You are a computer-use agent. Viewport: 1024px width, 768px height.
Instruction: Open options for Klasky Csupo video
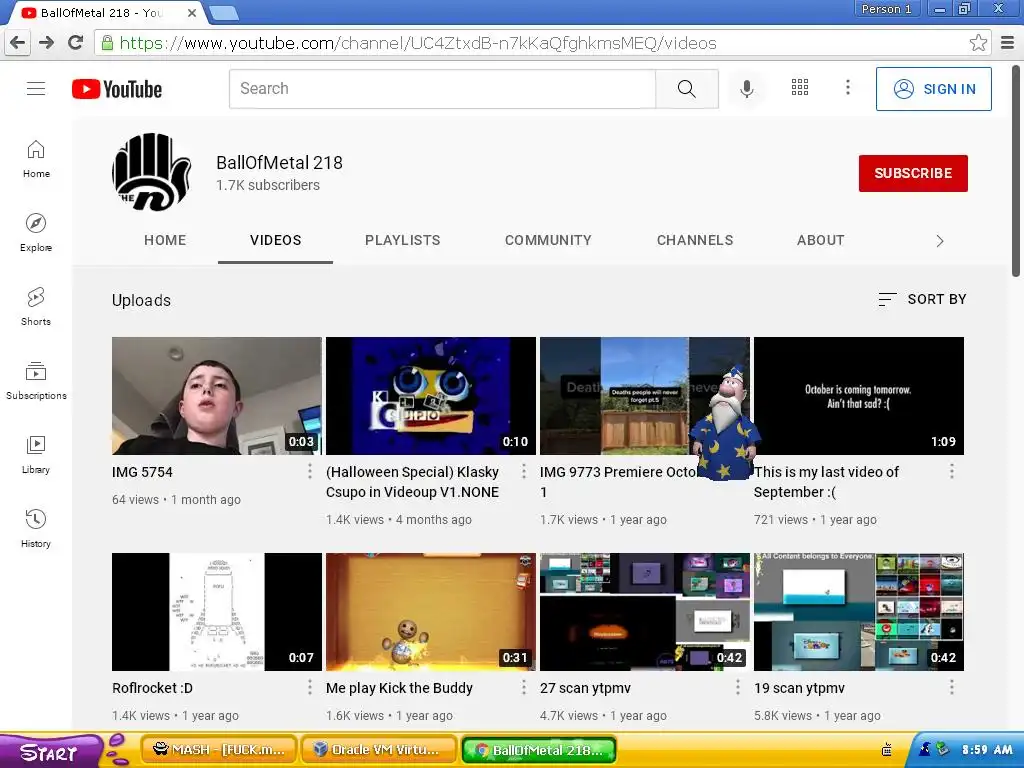[524, 472]
